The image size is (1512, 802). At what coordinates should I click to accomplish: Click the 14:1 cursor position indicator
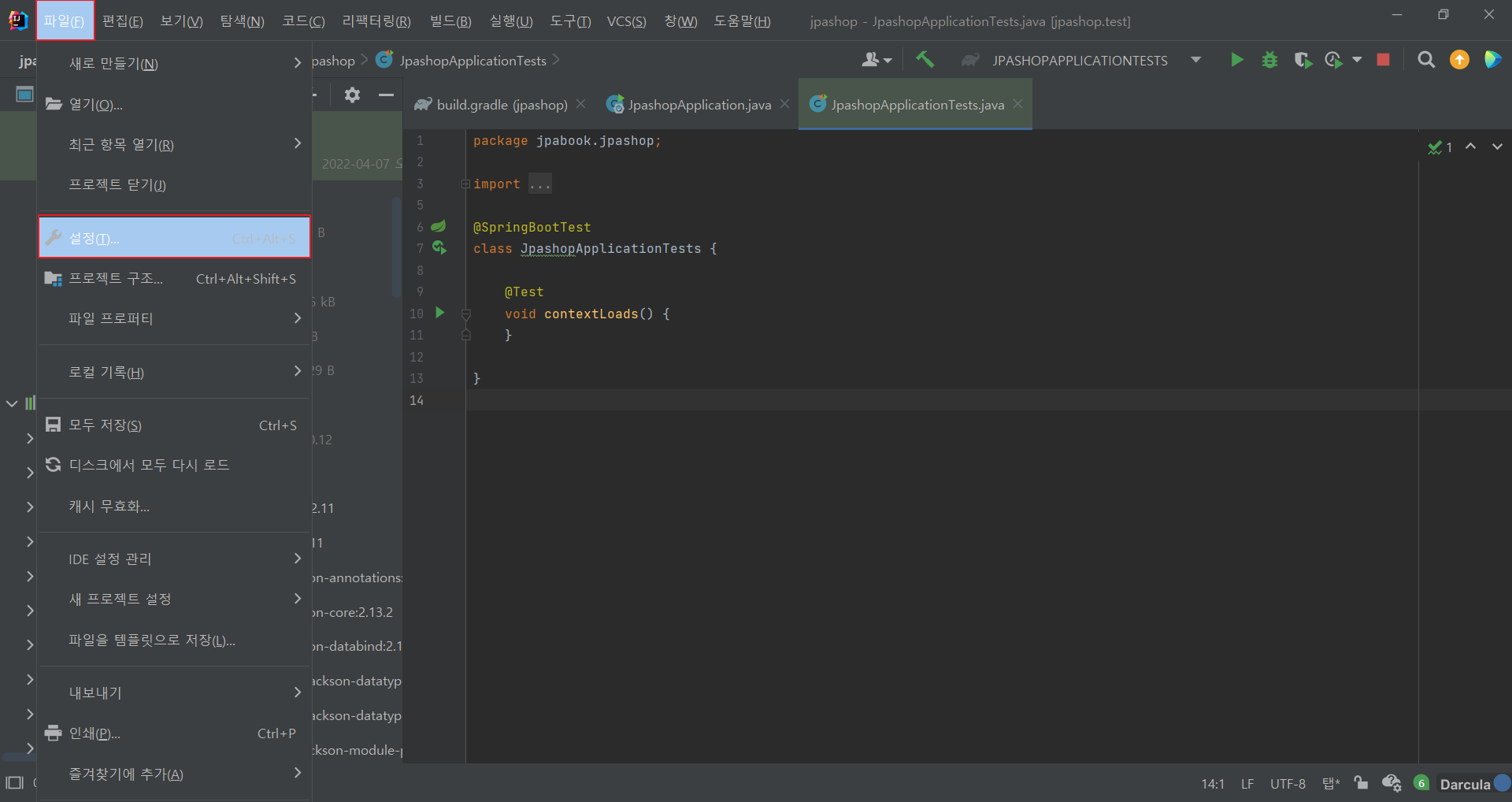coord(1213,784)
